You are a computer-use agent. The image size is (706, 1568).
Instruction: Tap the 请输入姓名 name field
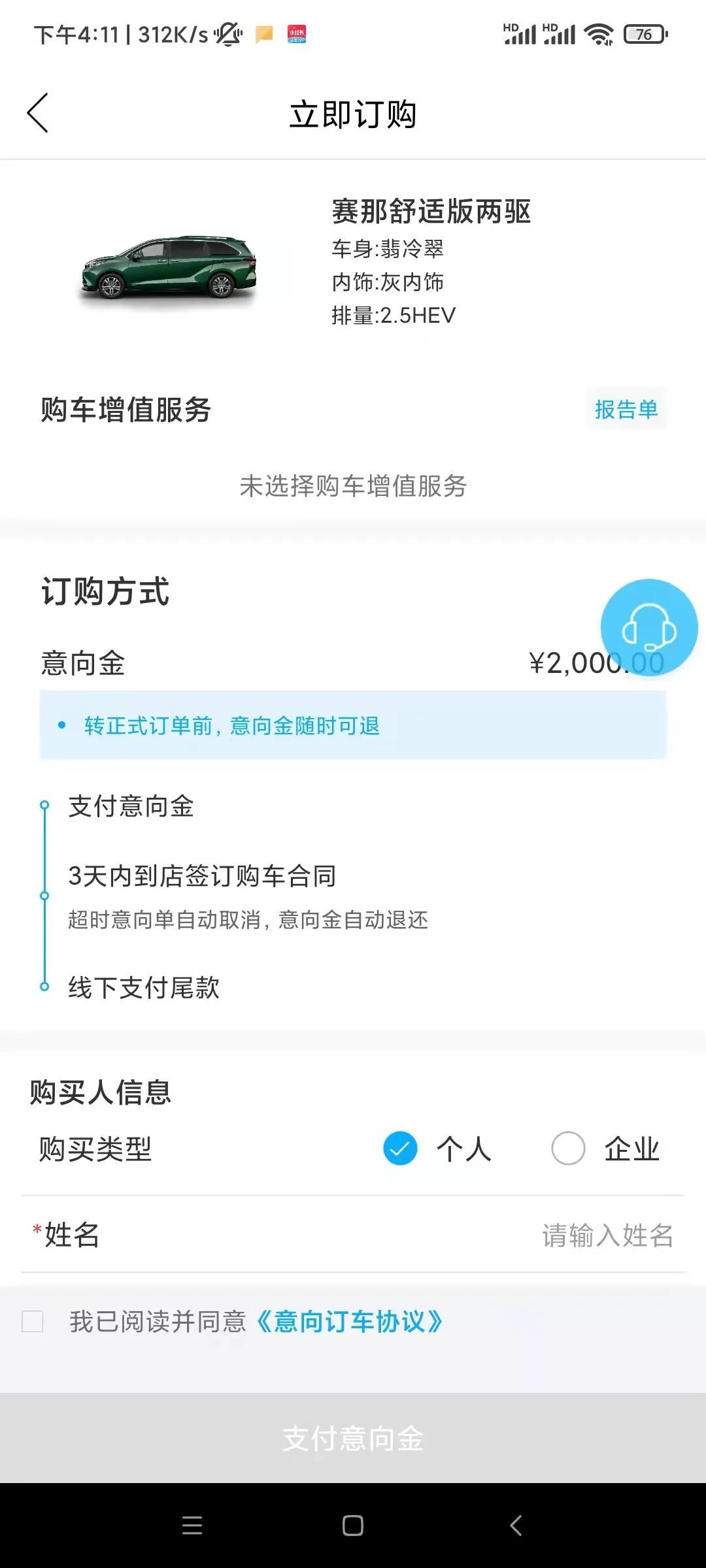607,1235
